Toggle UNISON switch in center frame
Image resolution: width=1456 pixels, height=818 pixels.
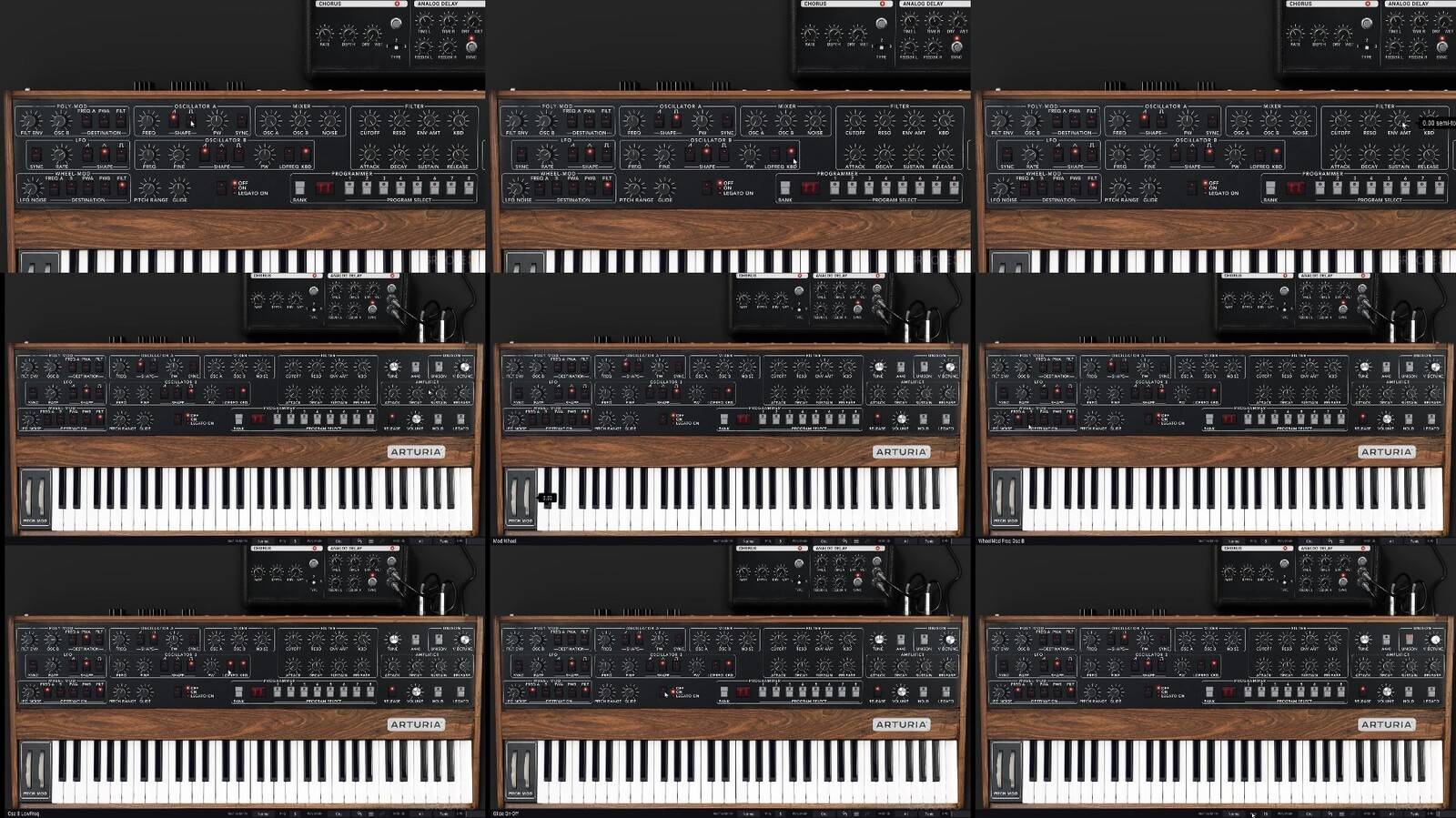924,367
